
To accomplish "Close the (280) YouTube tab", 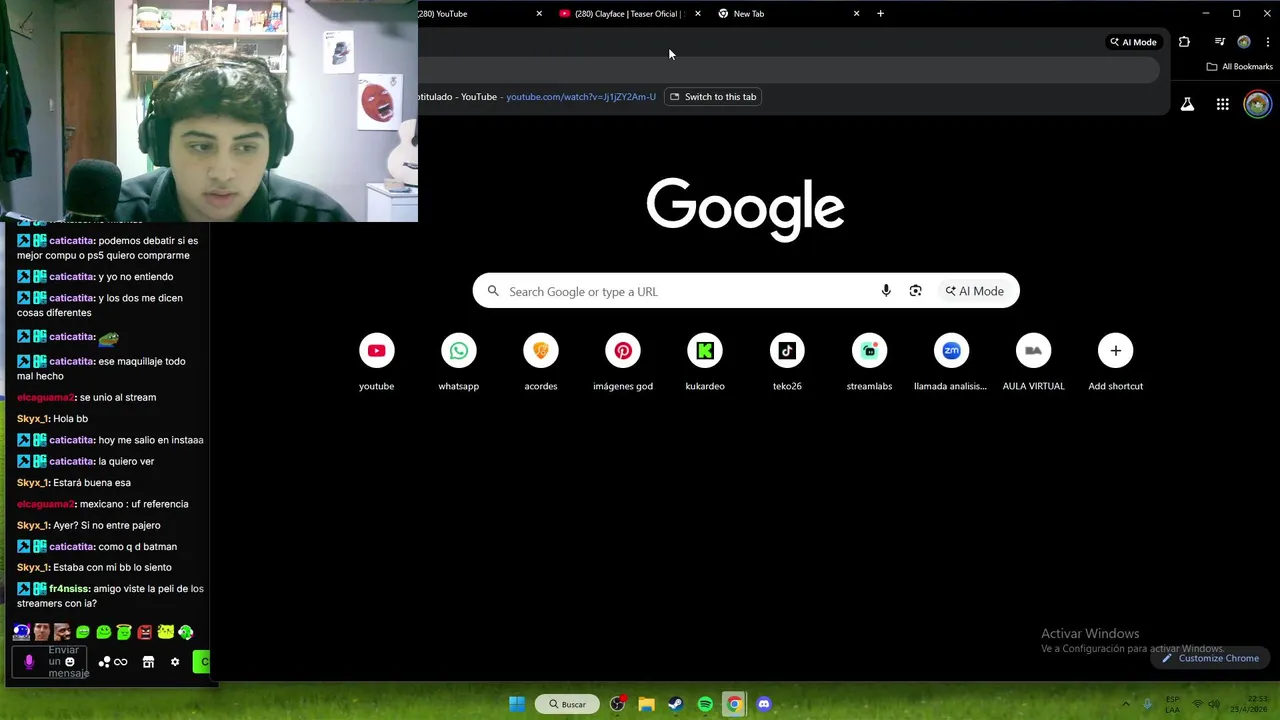I will (539, 14).
